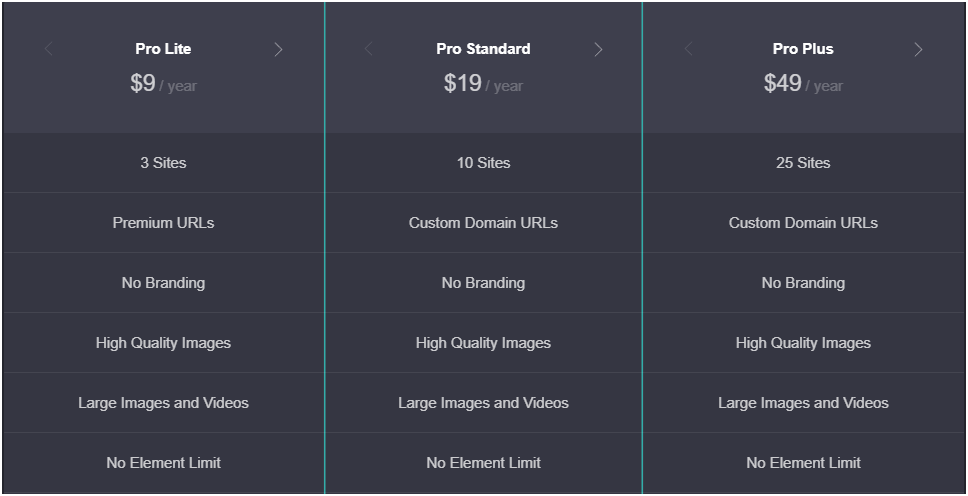Select the Pro Plus plan title

coord(803,49)
